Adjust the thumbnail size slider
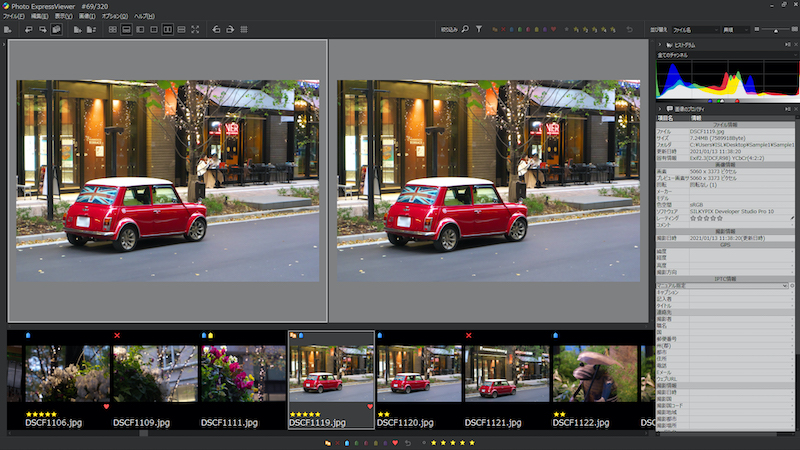Image resolution: width=800 pixels, height=450 pixels. 776,30
